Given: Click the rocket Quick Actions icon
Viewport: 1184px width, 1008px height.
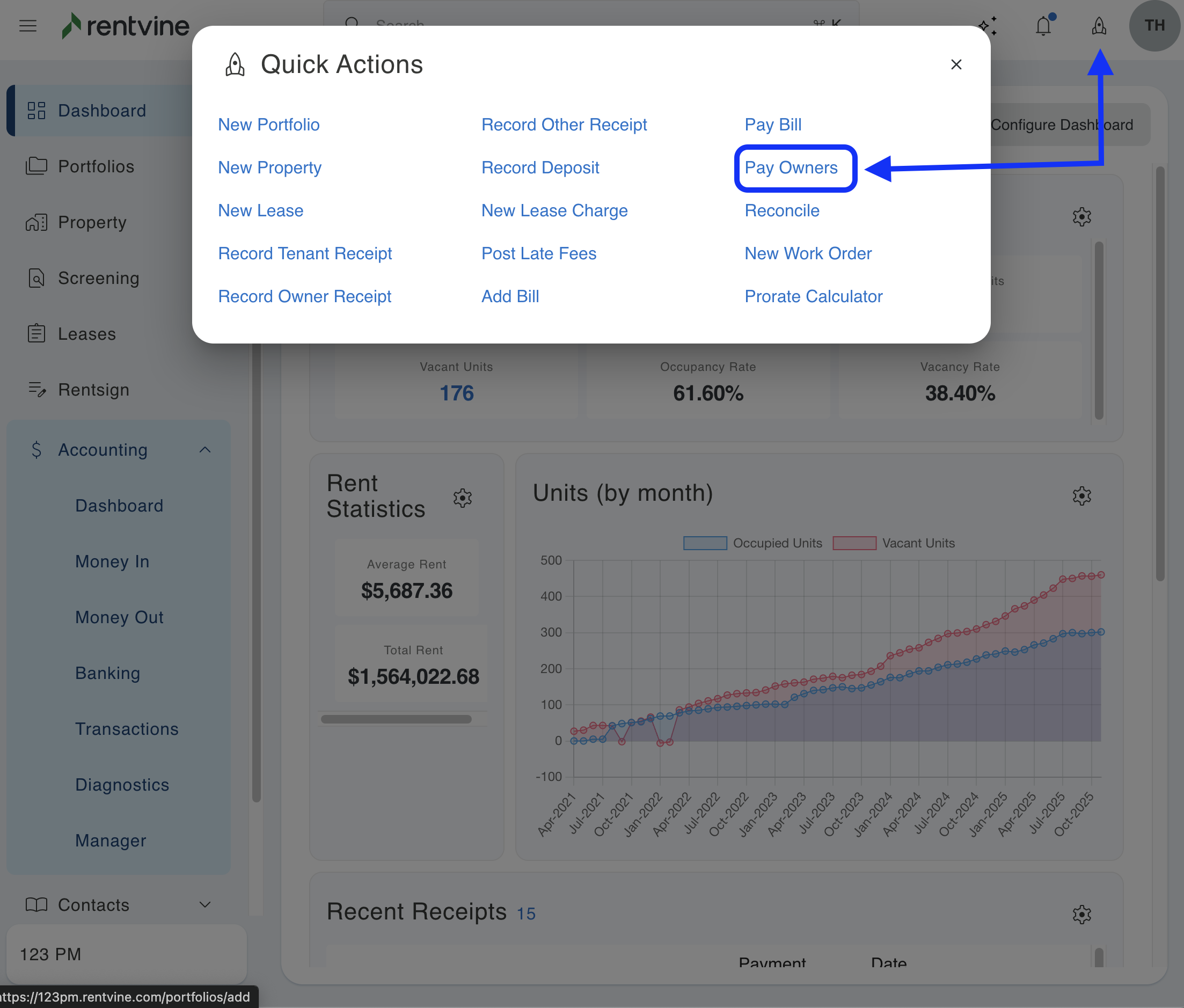Looking at the screenshot, I should tap(1098, 26).
